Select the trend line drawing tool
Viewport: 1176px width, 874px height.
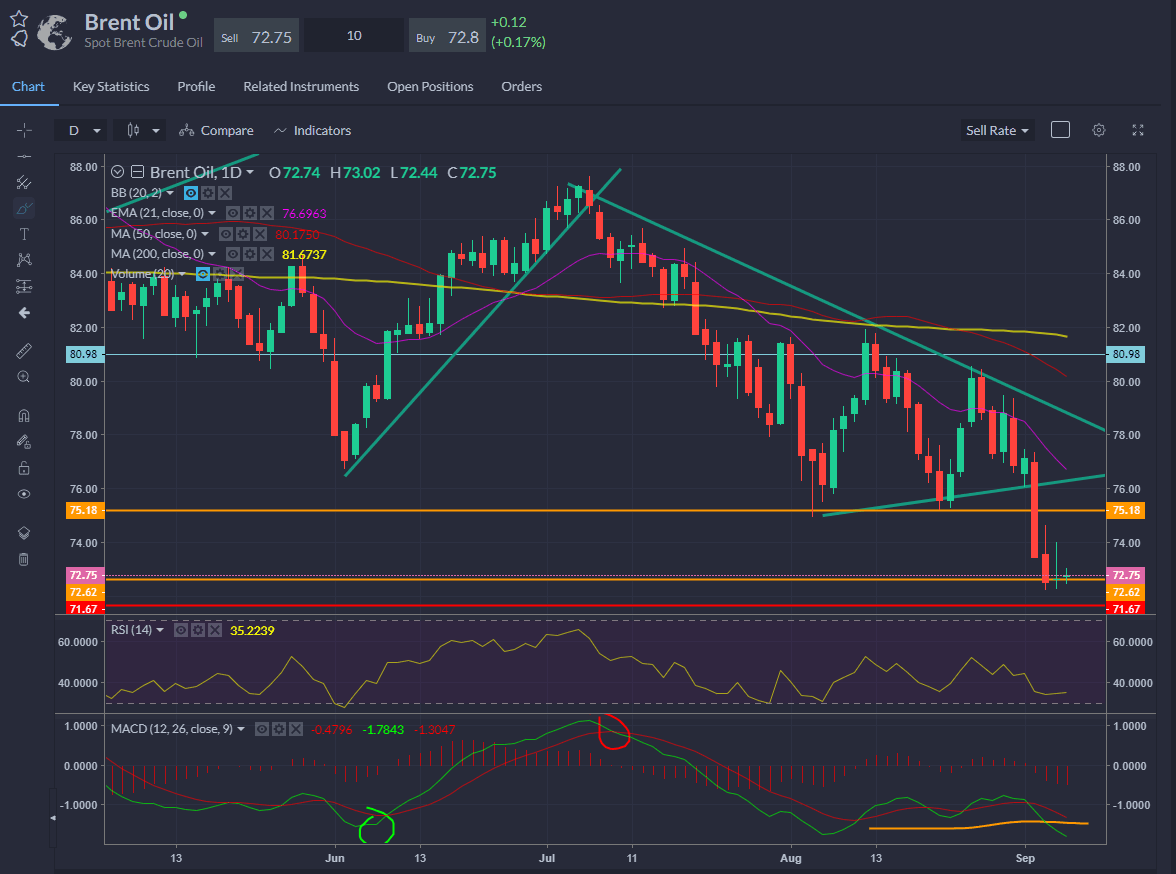(24, 156)
